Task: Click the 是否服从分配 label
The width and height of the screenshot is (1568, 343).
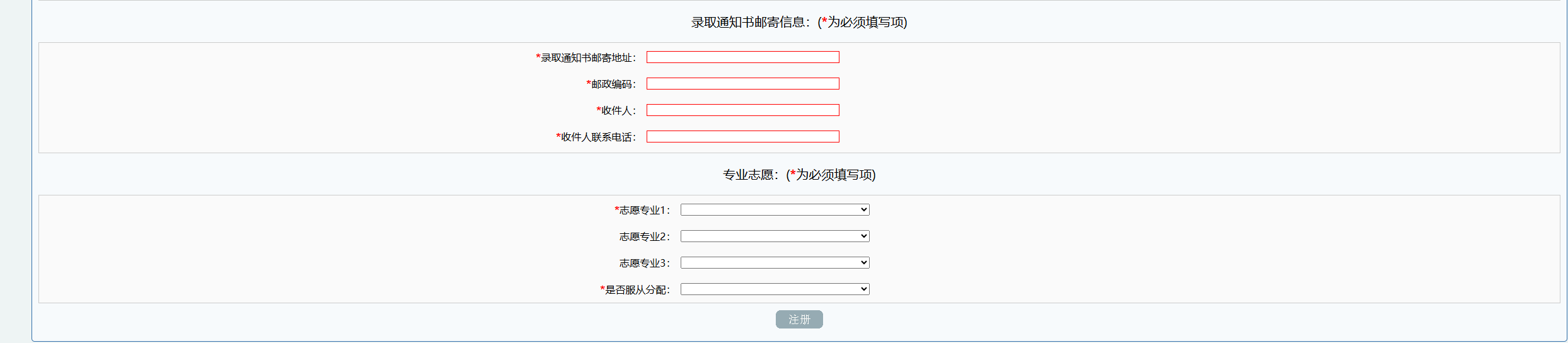Action: [635, 290]
